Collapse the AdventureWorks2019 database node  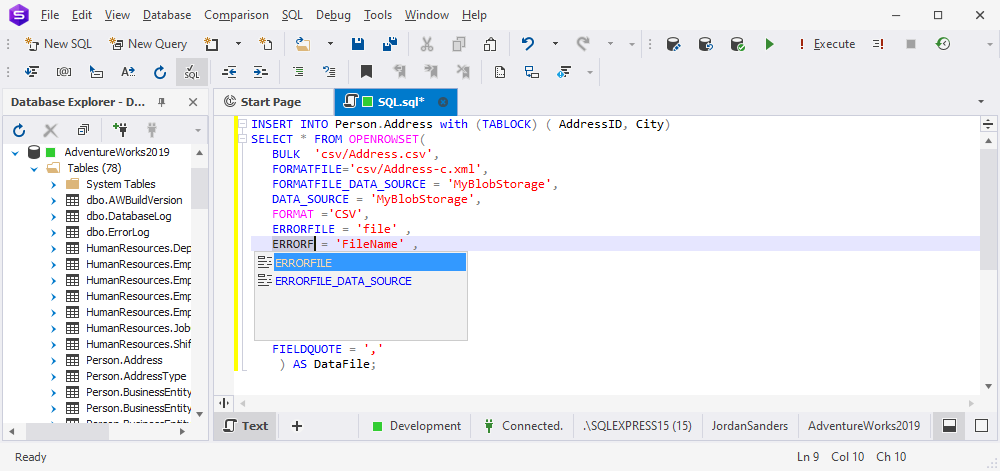click(x=15, y=152)
